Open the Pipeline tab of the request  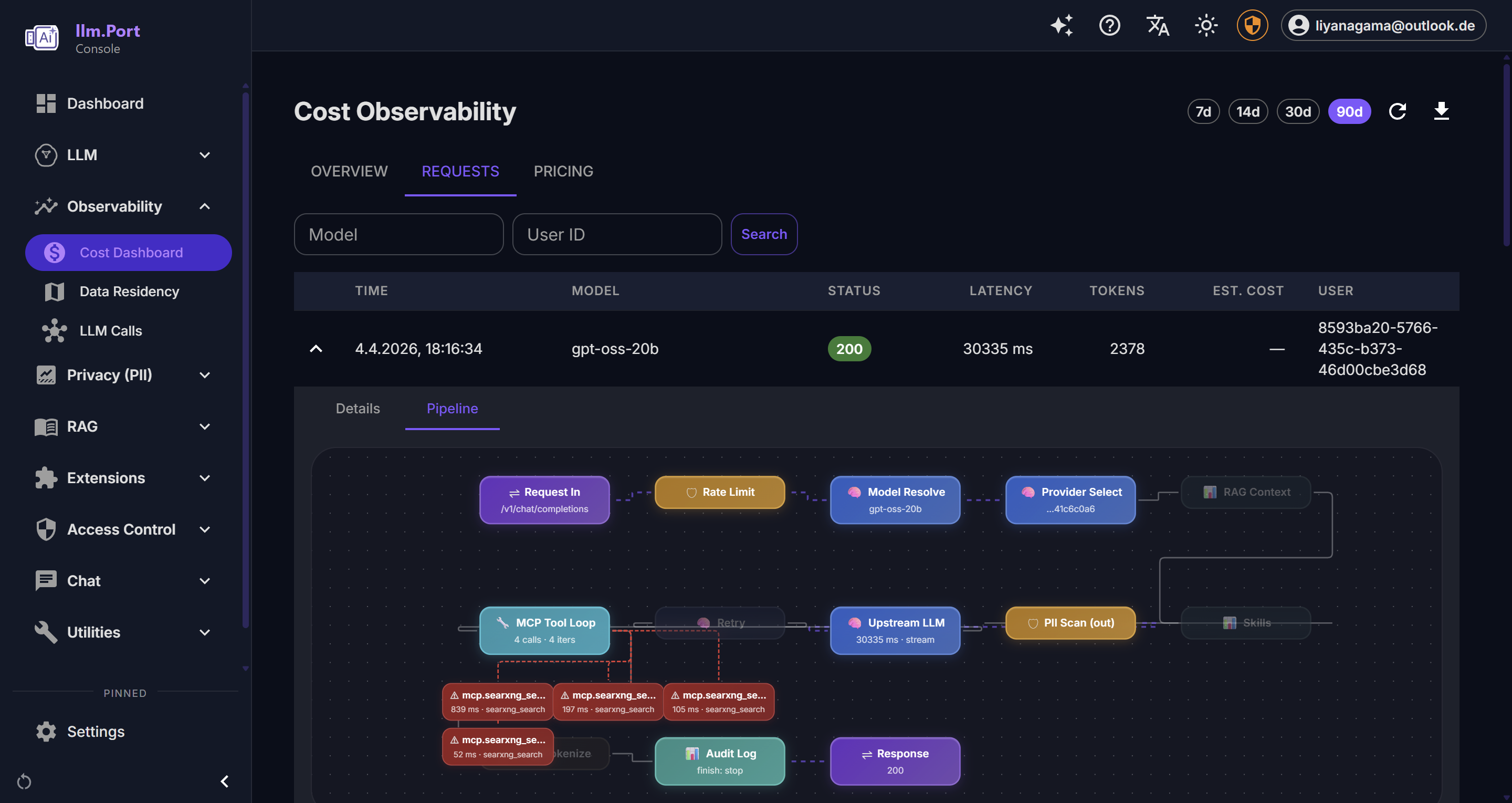453,409
